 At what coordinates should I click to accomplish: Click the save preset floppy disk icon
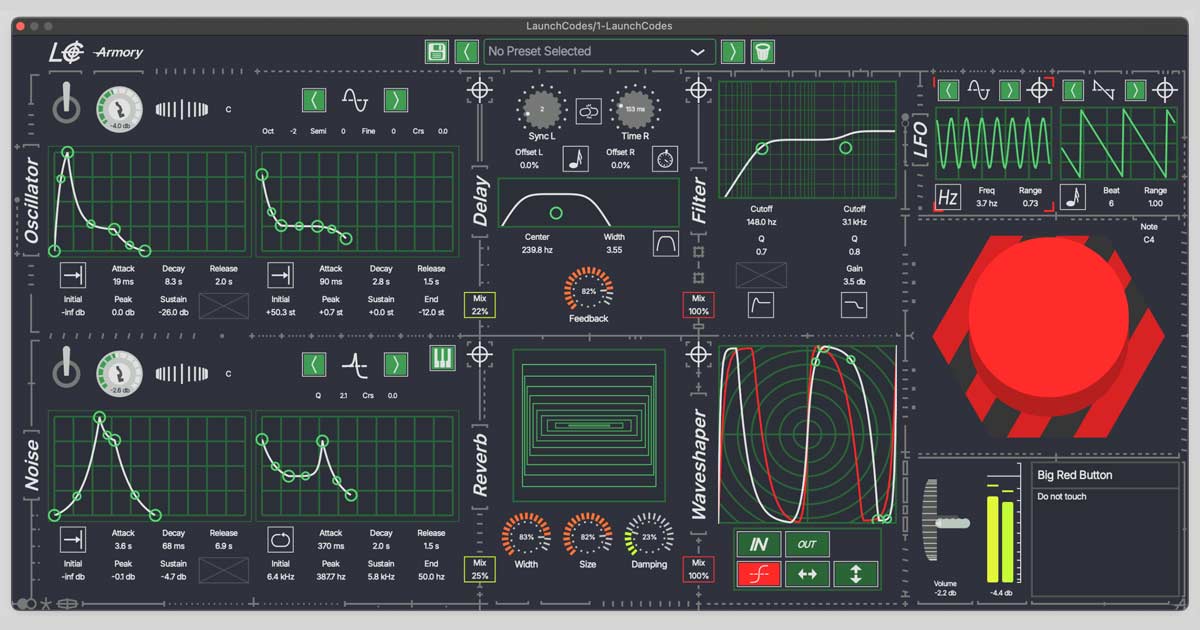click(437, 52)
